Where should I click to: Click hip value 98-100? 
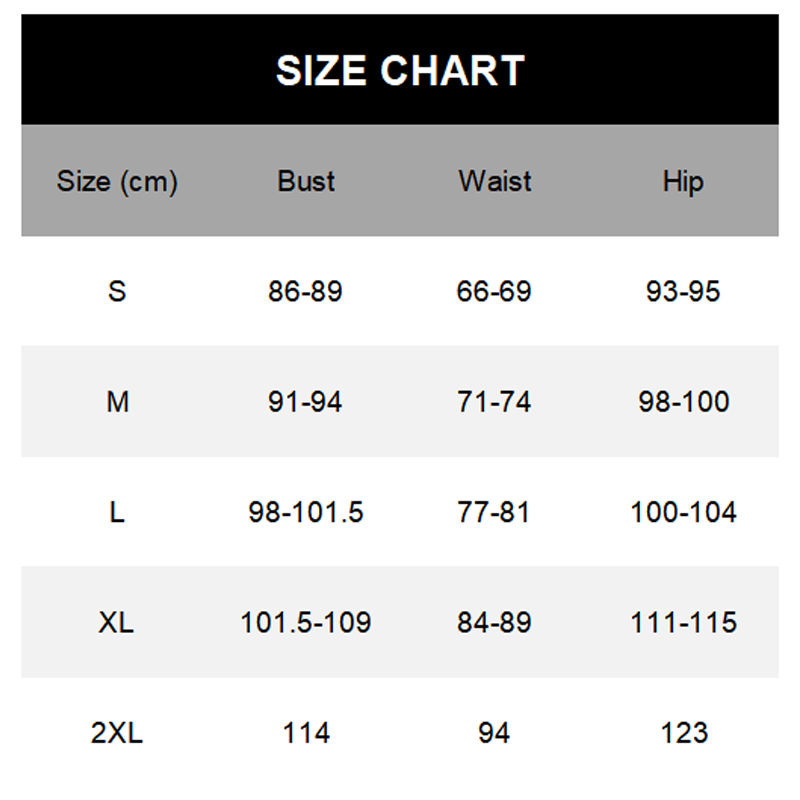point(683,402)
